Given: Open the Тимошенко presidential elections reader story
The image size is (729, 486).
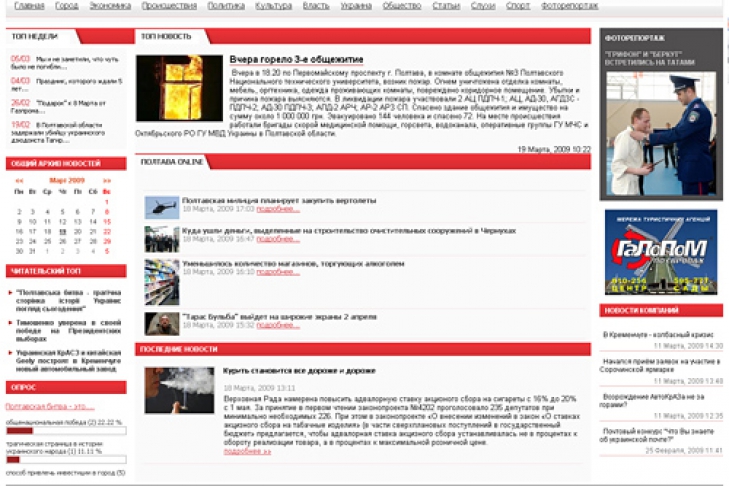Looking at the screenshot, I should (x=68, y=328).
